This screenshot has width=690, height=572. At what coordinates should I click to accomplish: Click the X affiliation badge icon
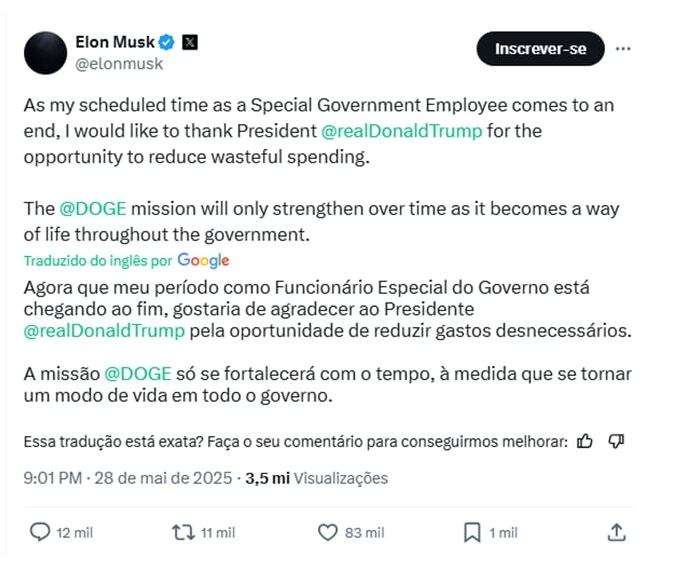(x=190, y=42)
